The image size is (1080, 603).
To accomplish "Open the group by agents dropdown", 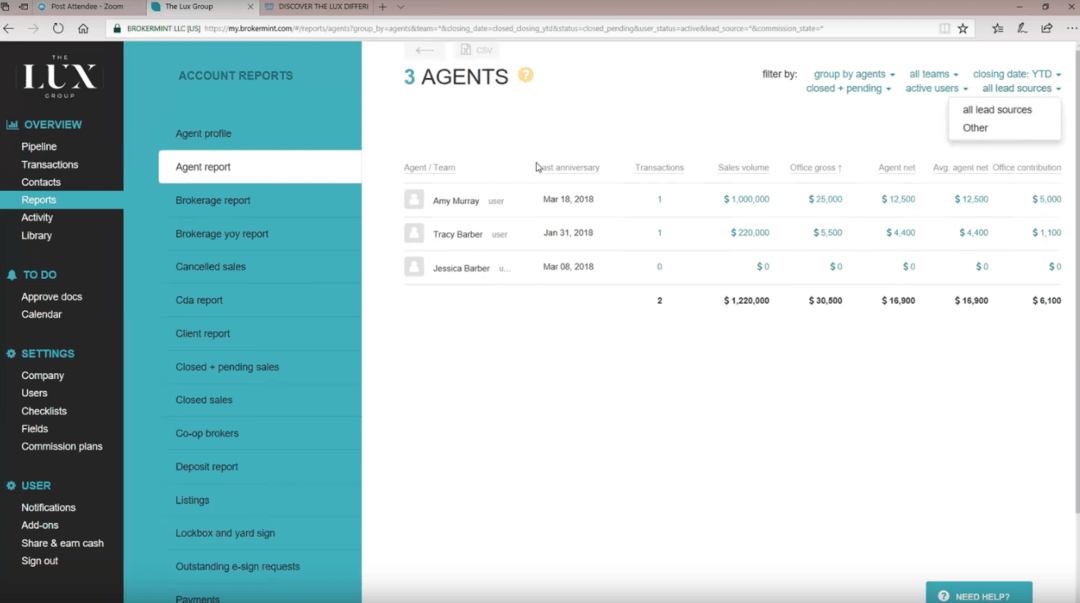I will tap(850, 73).
